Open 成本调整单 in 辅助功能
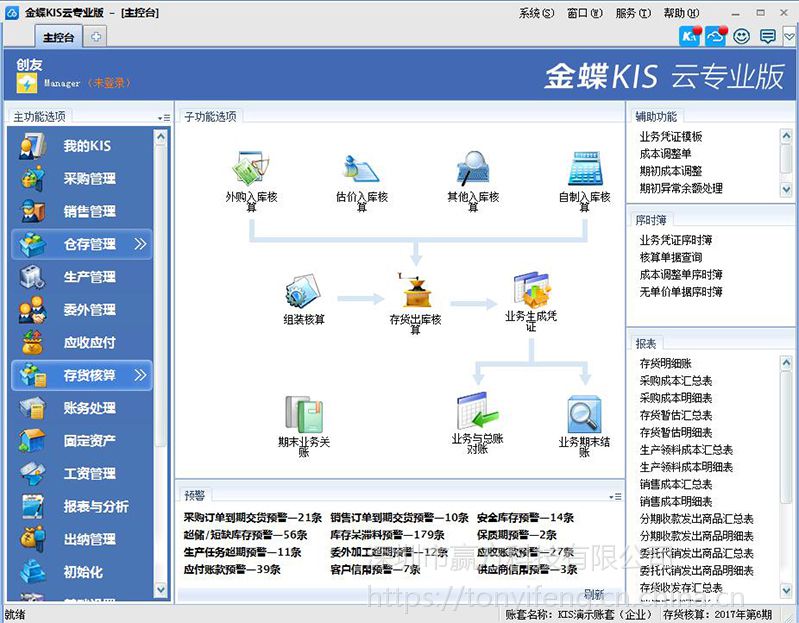Screen dimensions: 799x623 (665, 154)
